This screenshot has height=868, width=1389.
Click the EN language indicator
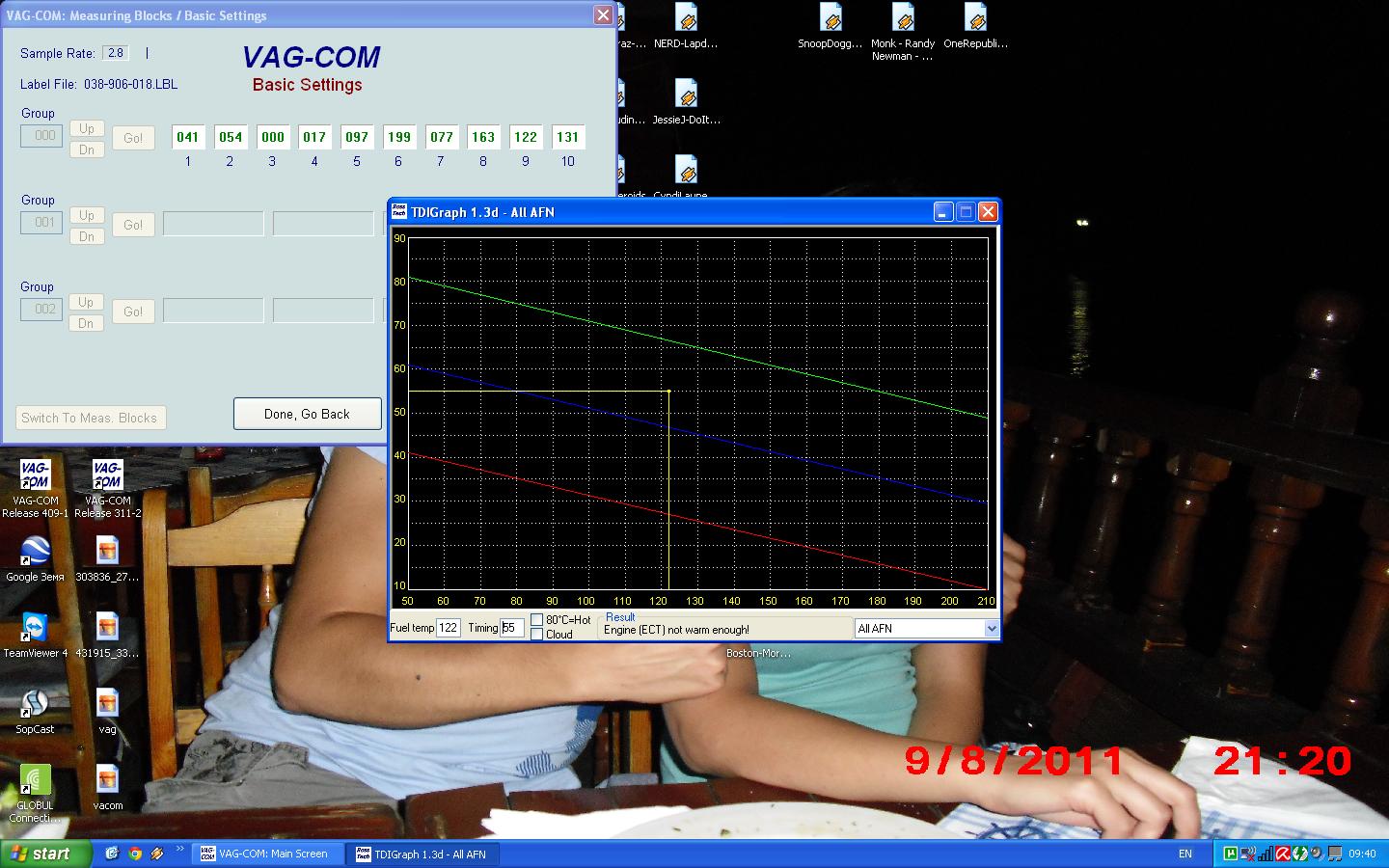[x=1185, y=854]
